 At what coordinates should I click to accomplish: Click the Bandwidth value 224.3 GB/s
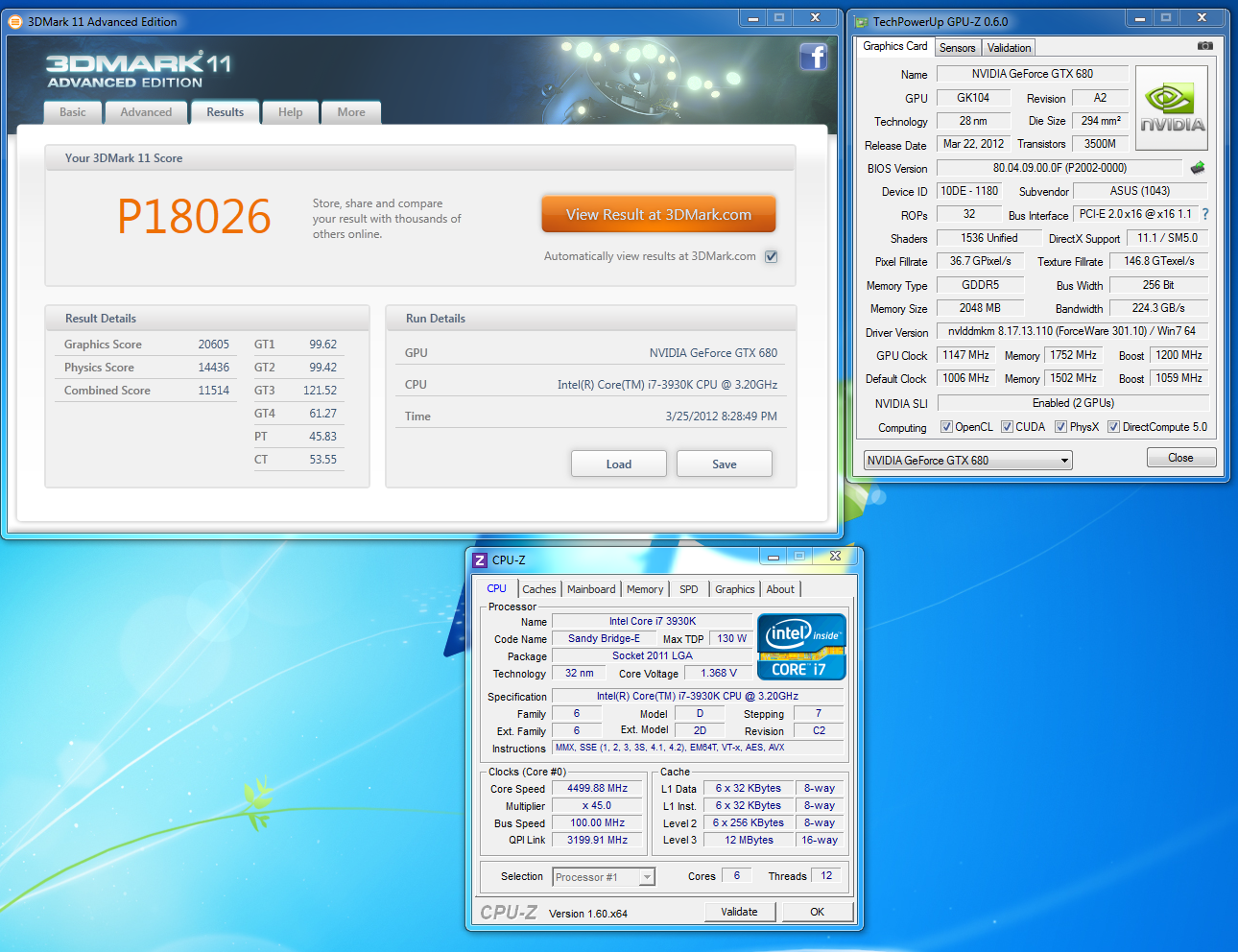coord(1158,308)
